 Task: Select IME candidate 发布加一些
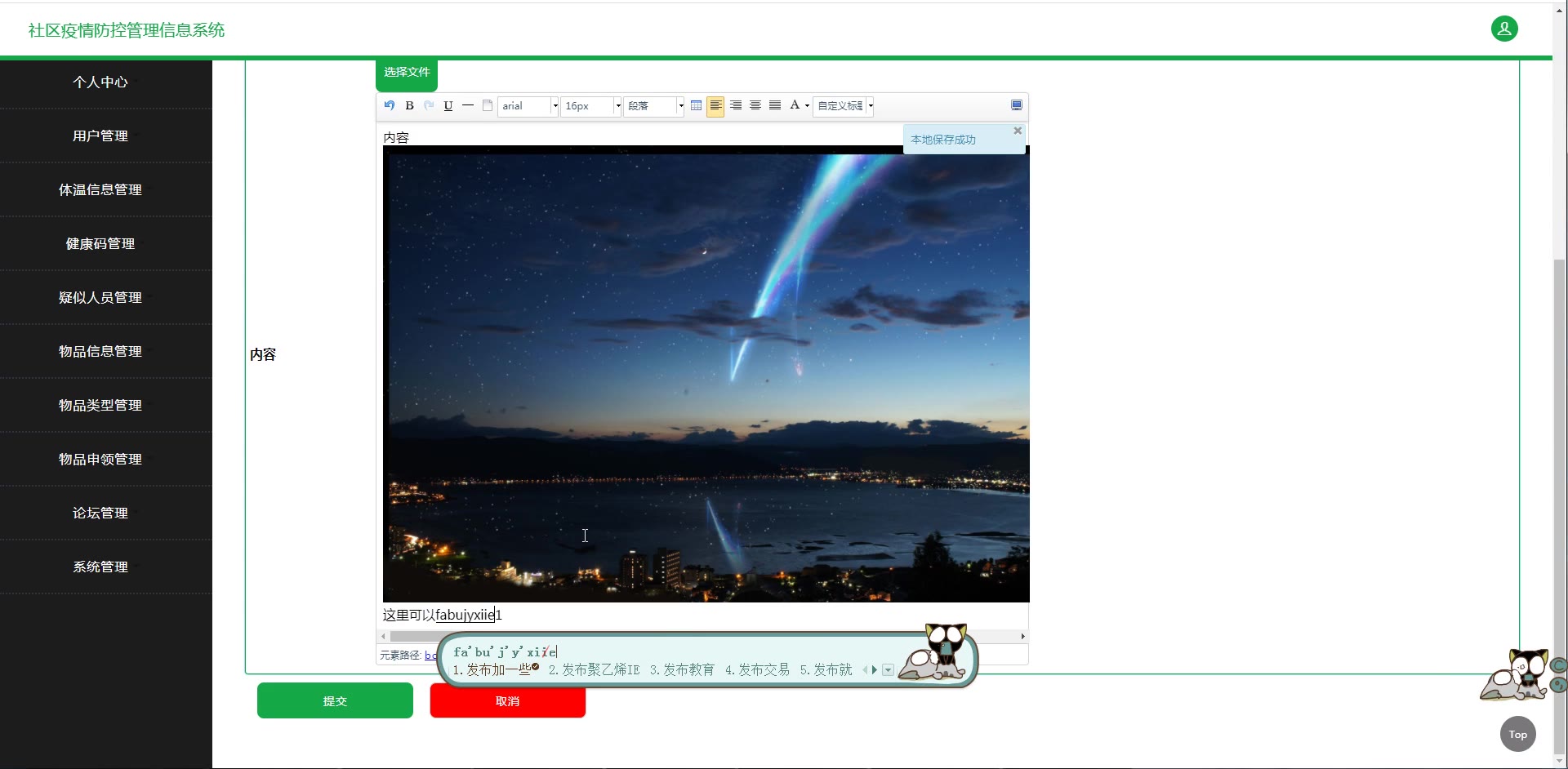(x=496, y=670)
